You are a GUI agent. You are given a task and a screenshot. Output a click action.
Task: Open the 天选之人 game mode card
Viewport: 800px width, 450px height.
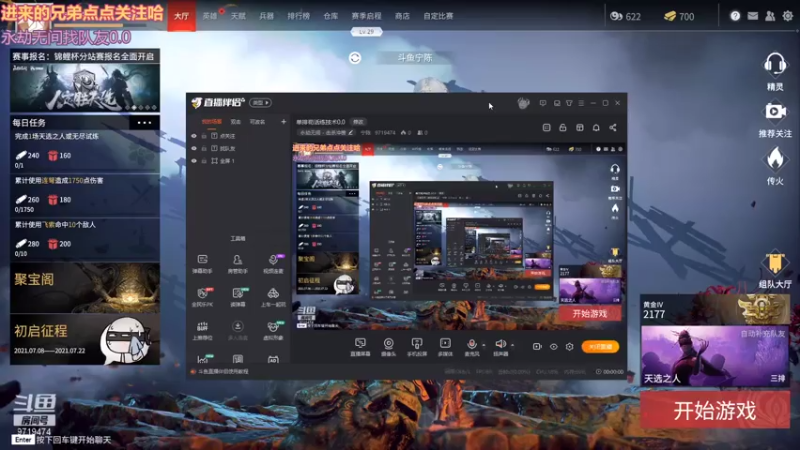click(715, 356)
